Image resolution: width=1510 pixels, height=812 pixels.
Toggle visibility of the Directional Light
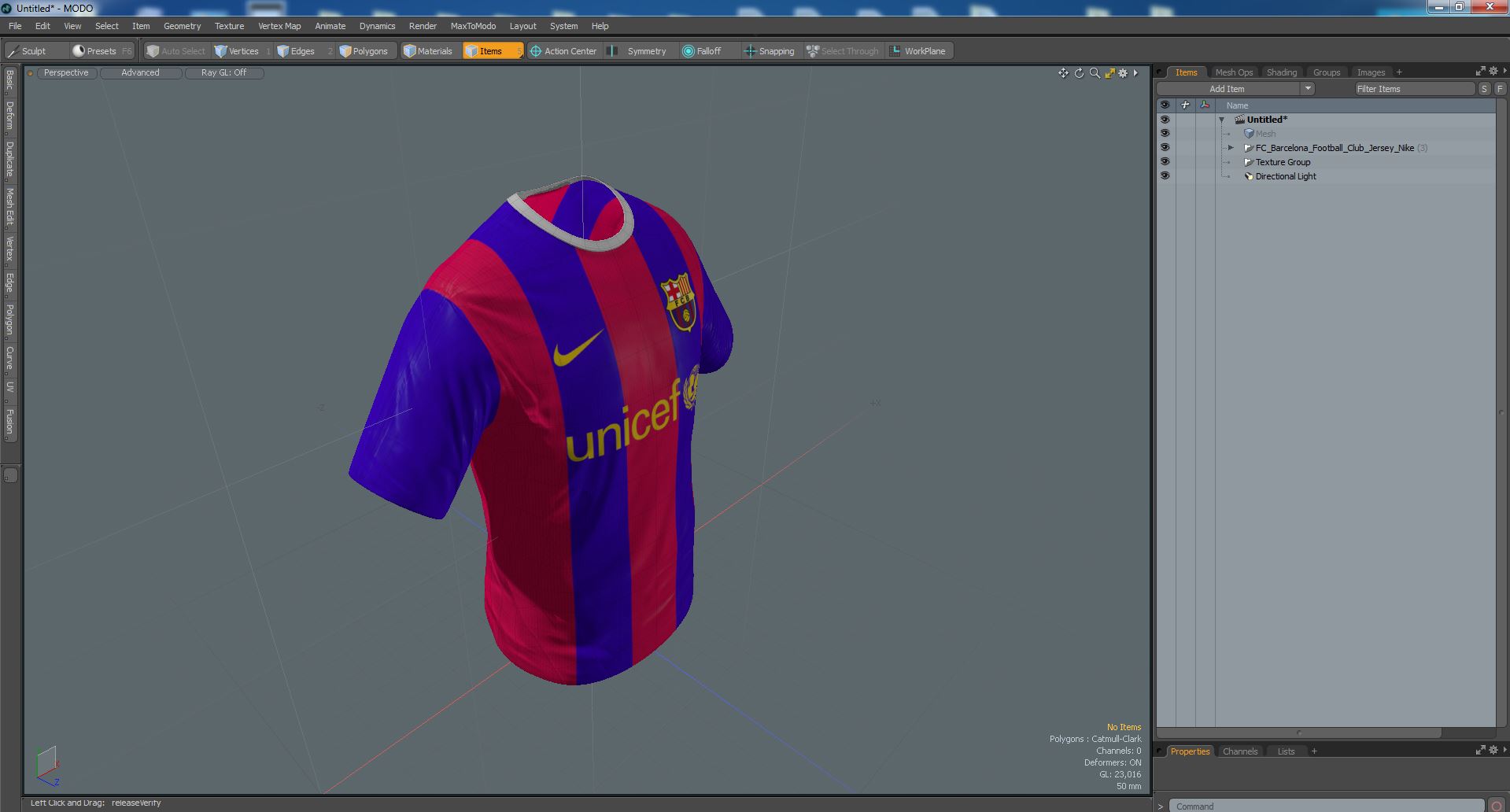[1165, 176]
